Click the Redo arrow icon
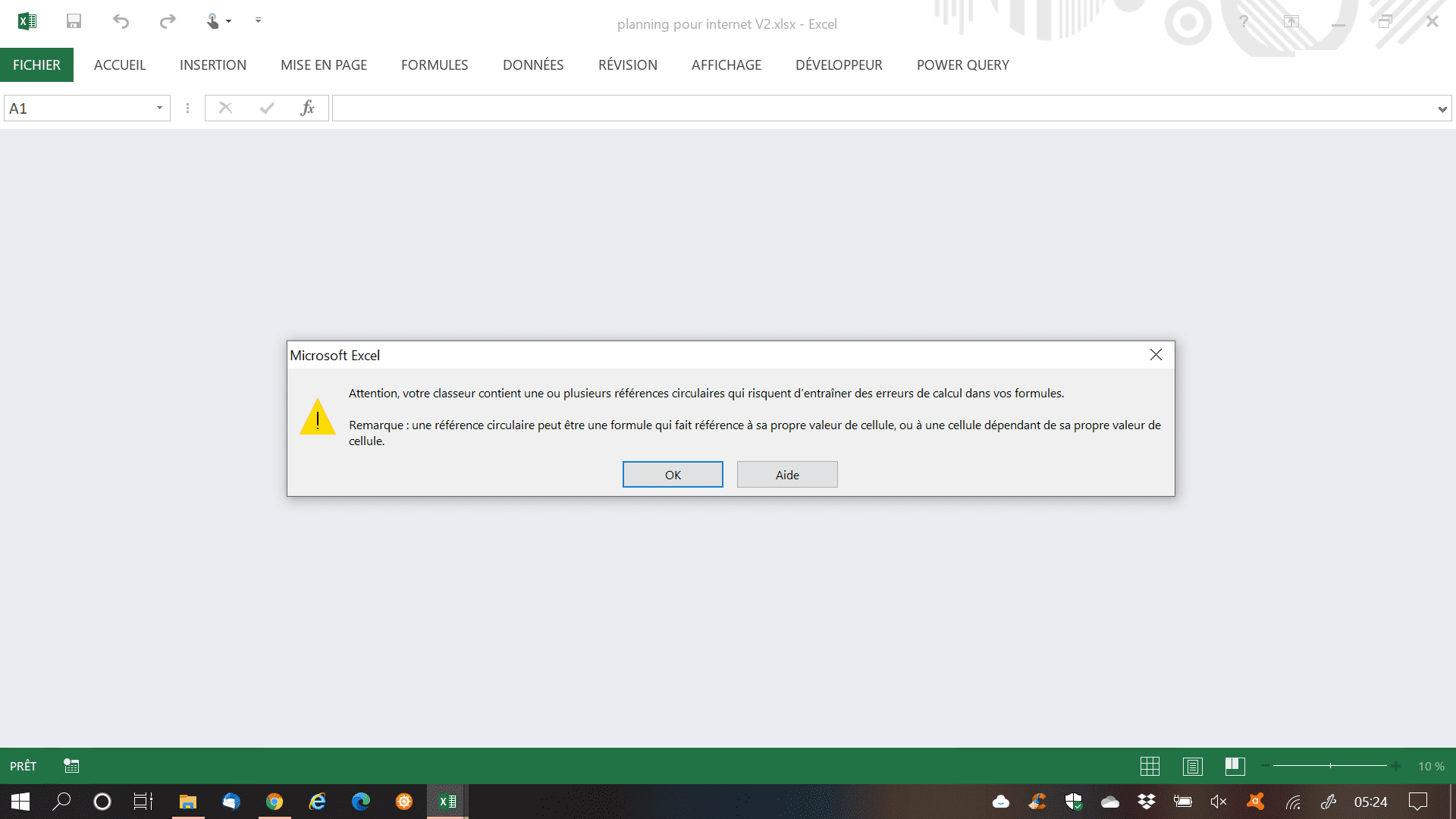 point(168,21)
